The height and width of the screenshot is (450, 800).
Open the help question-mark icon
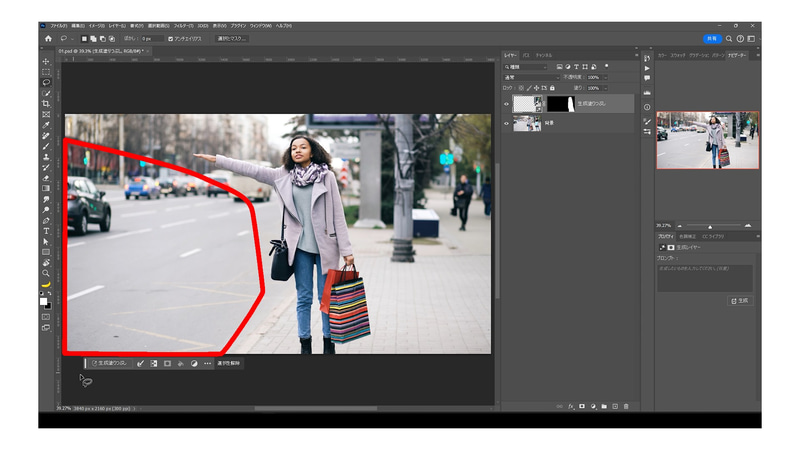tap(740, 39)
